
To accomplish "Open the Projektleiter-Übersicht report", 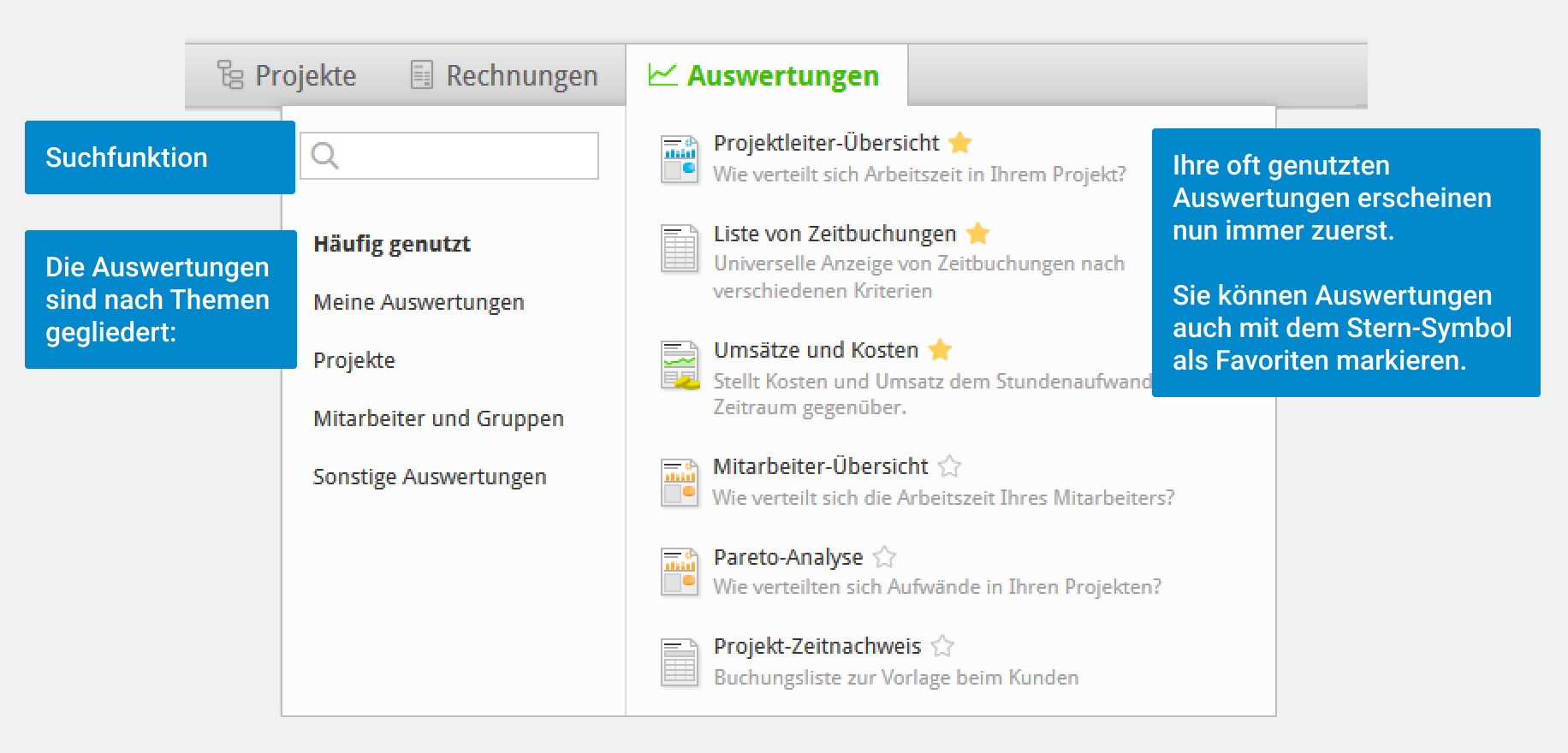I will pyautogui.click(x=826, y=143).
